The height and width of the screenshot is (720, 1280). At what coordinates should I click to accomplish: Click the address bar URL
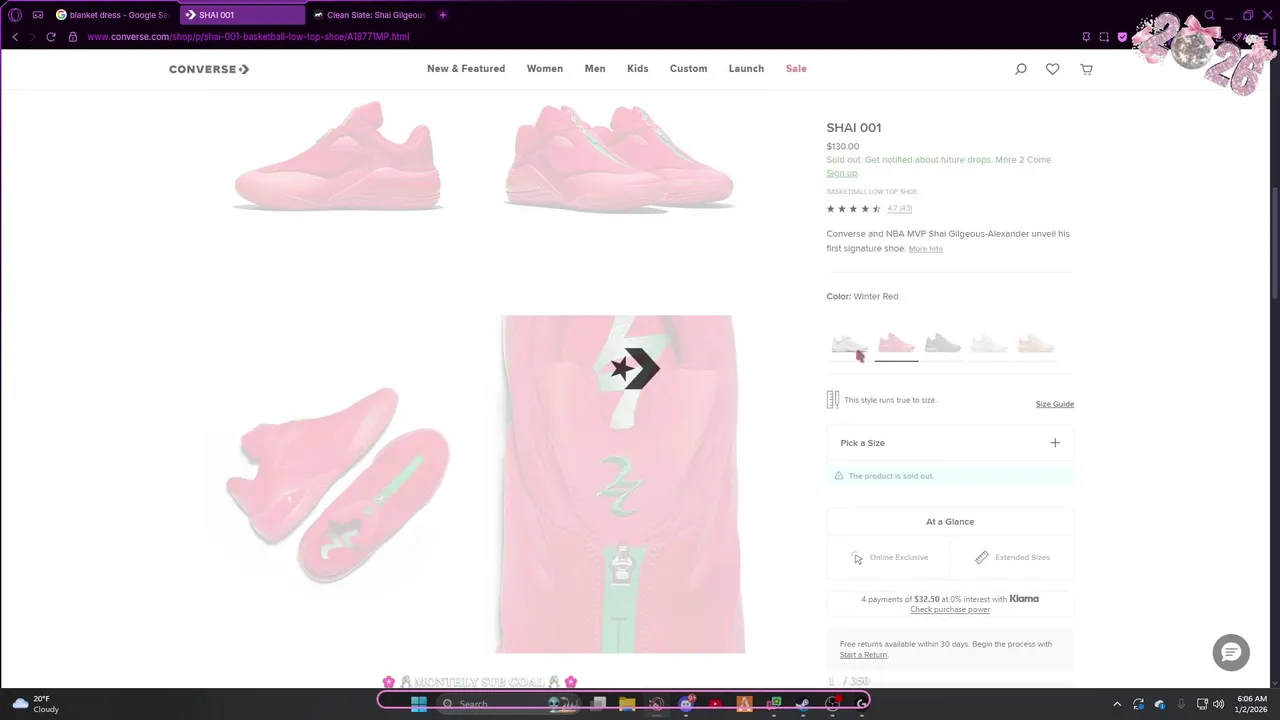[248, 37]
